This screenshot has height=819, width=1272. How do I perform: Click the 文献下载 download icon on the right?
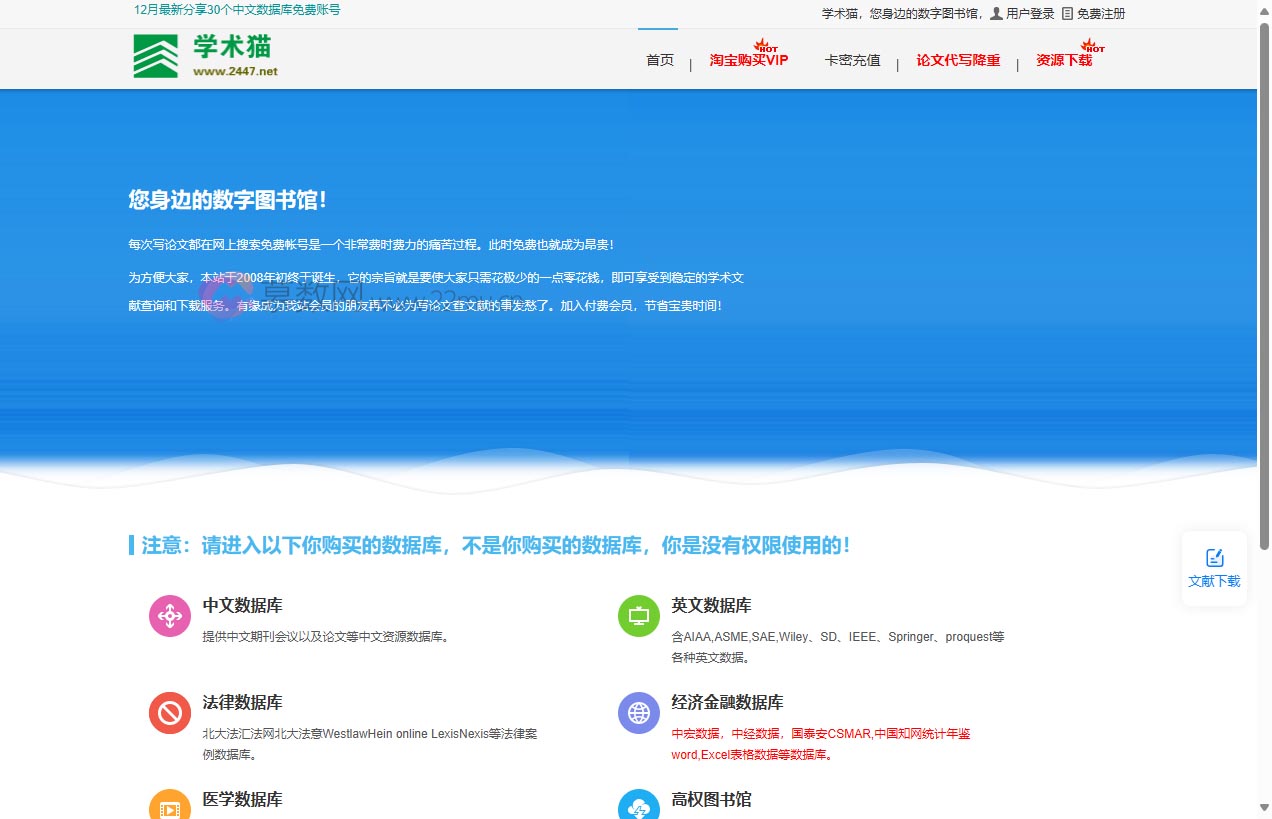[1214, 557]
